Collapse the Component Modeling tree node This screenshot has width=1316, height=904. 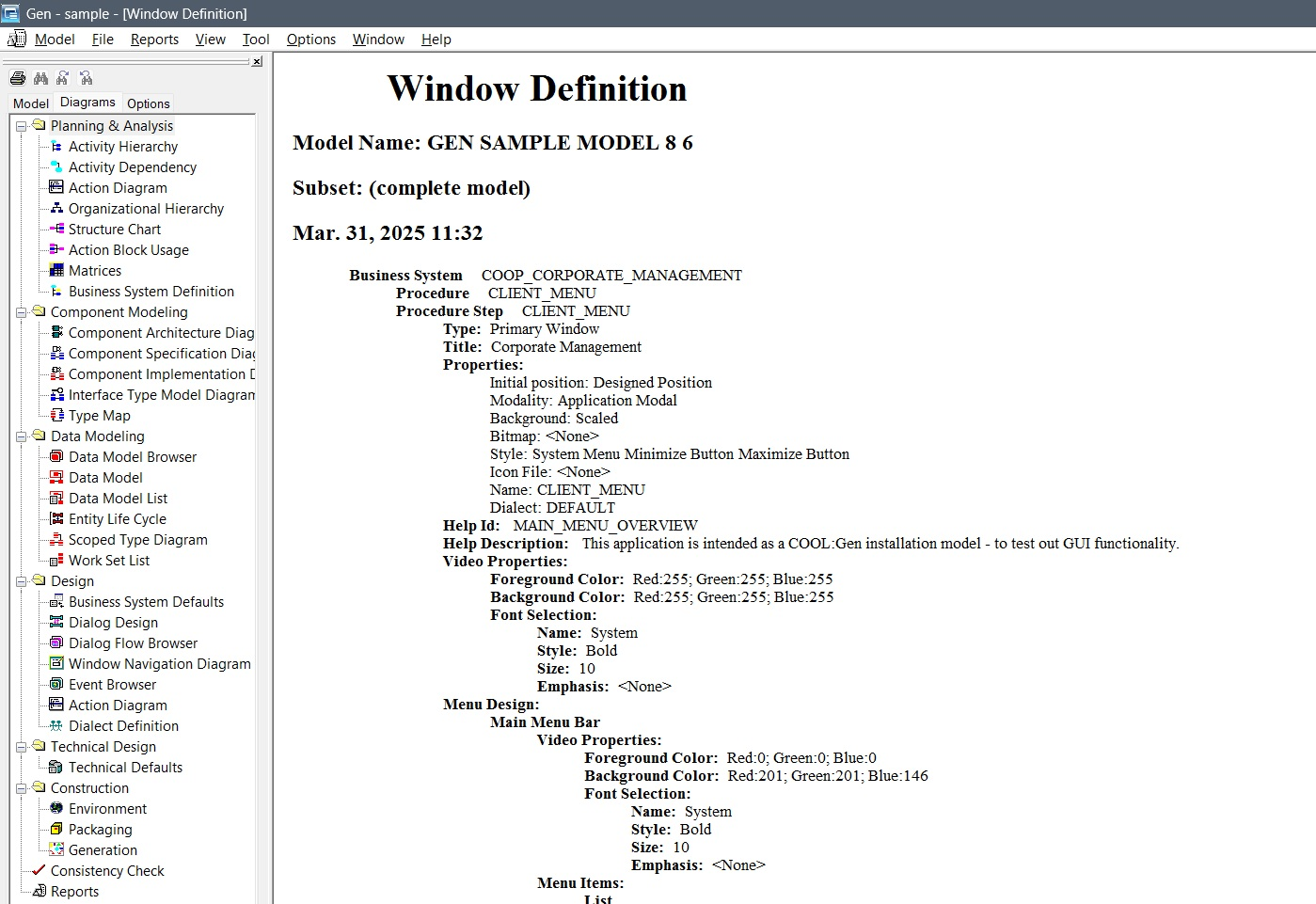pyautogui.click(x=22, y=312)
